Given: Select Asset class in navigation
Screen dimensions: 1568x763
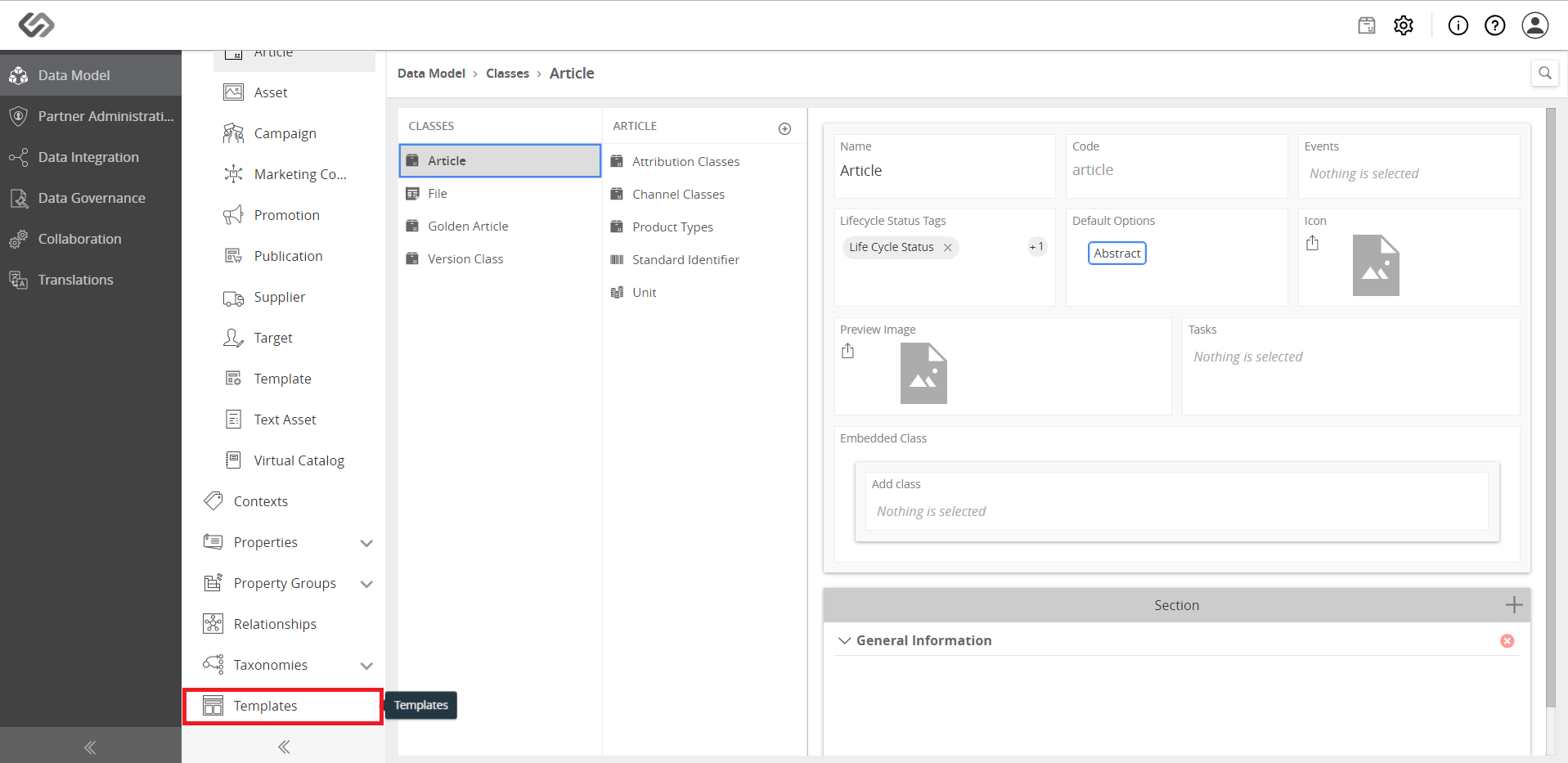Looking at the screenshot, I should coord(294,92).
